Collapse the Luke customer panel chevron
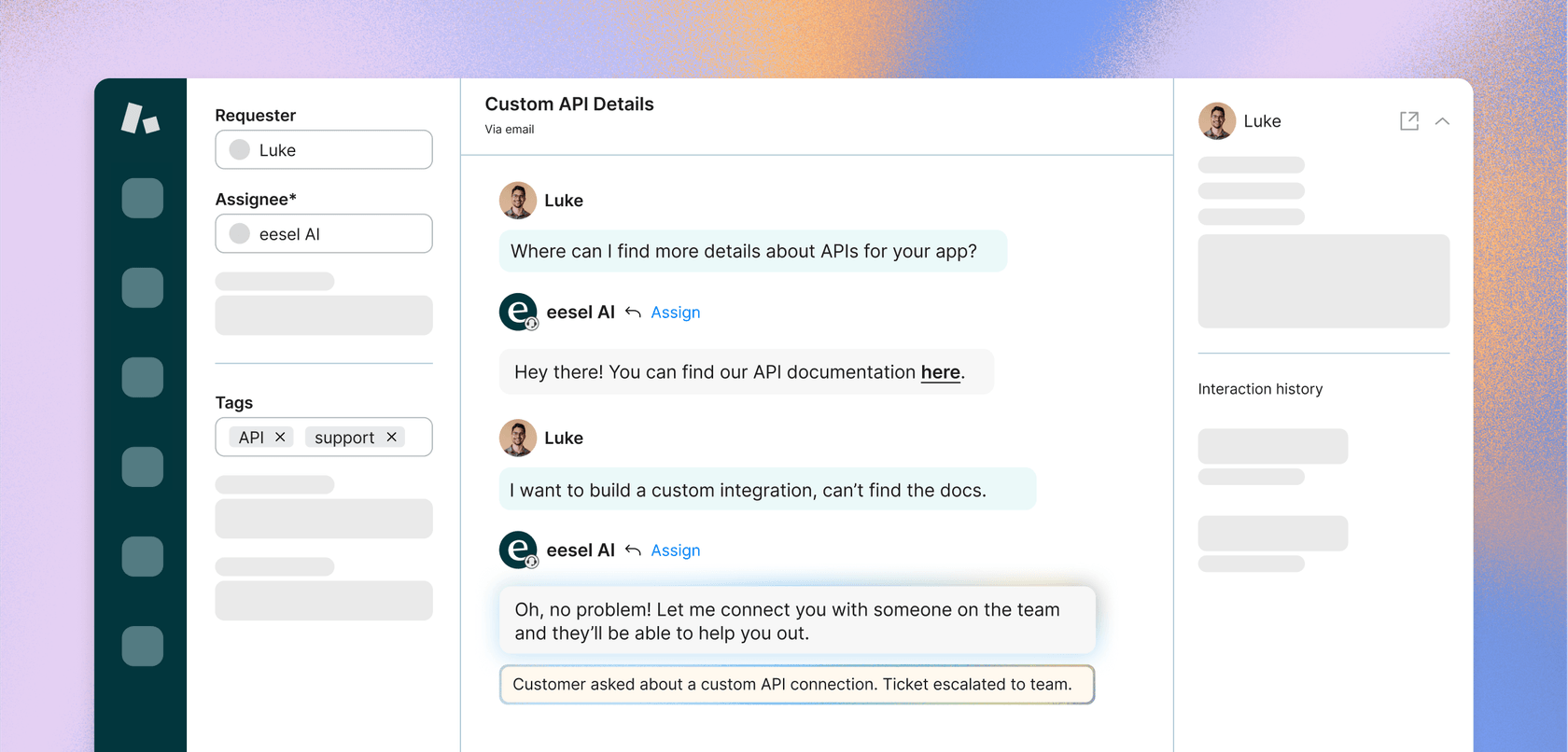 pos(1442,121)
